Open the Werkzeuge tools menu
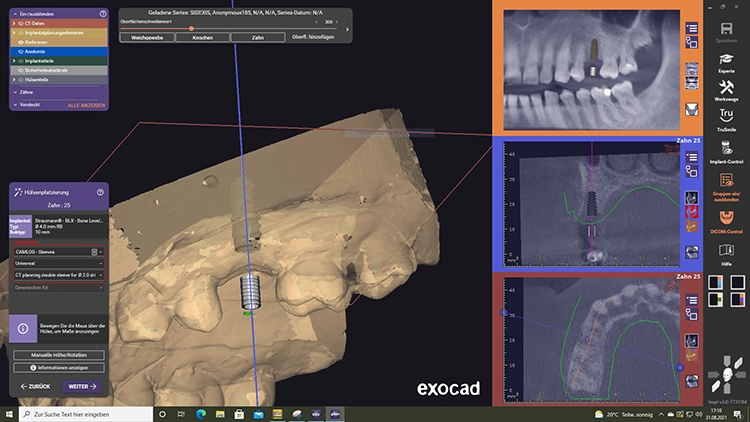The width and height of the screenshot is (750, 422). point(726,87)
